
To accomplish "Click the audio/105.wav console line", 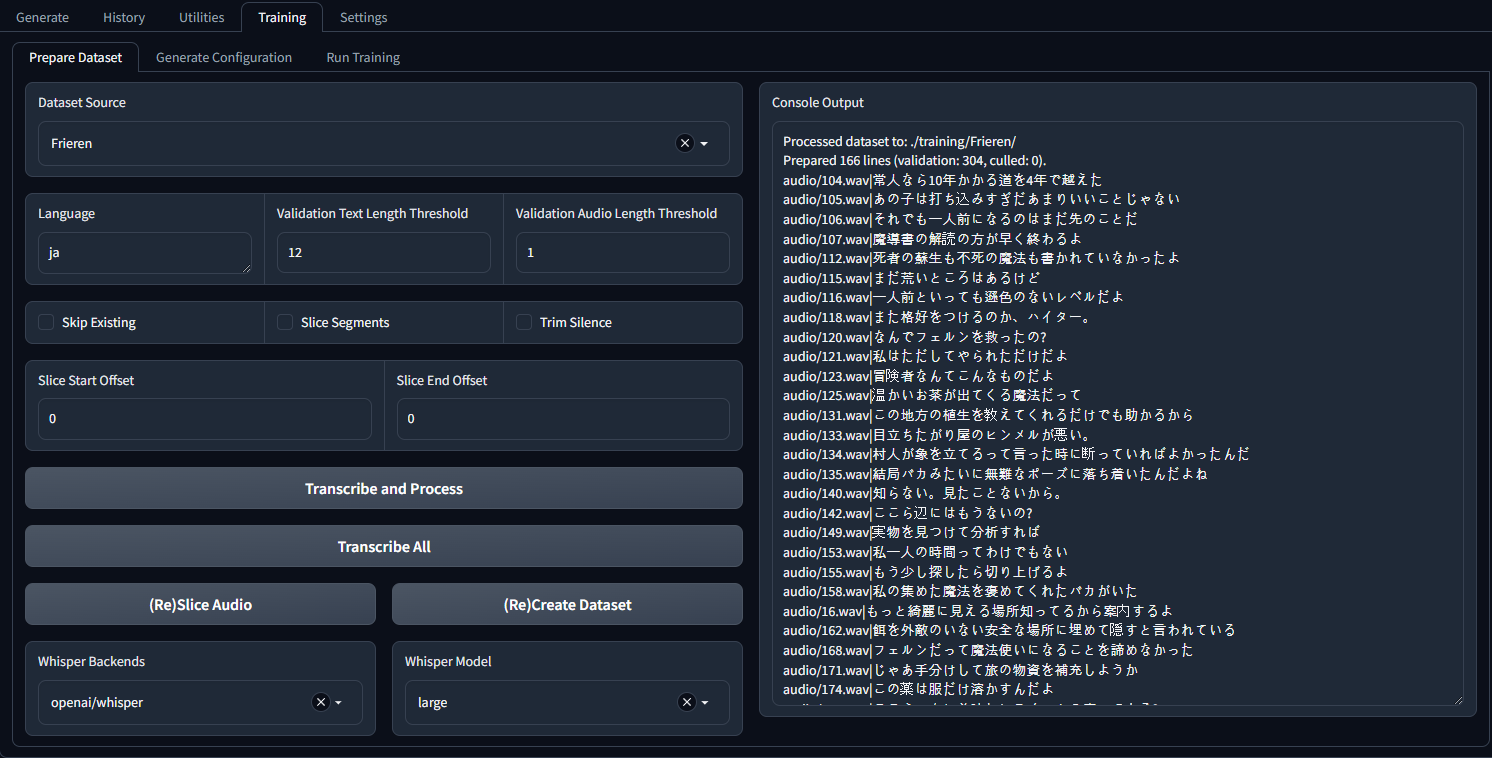I will [981, 199].
